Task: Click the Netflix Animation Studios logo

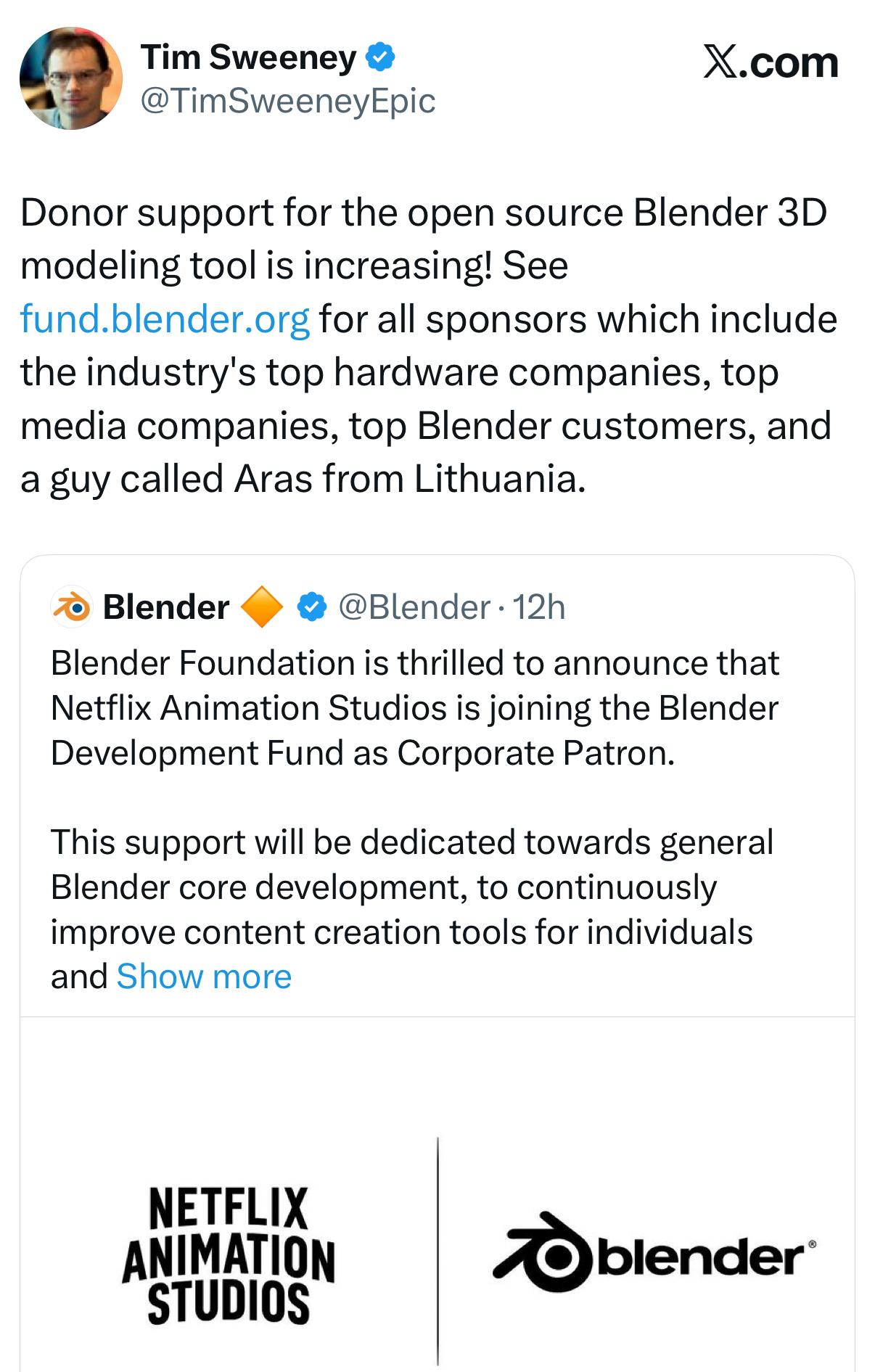Action: 229,1255
